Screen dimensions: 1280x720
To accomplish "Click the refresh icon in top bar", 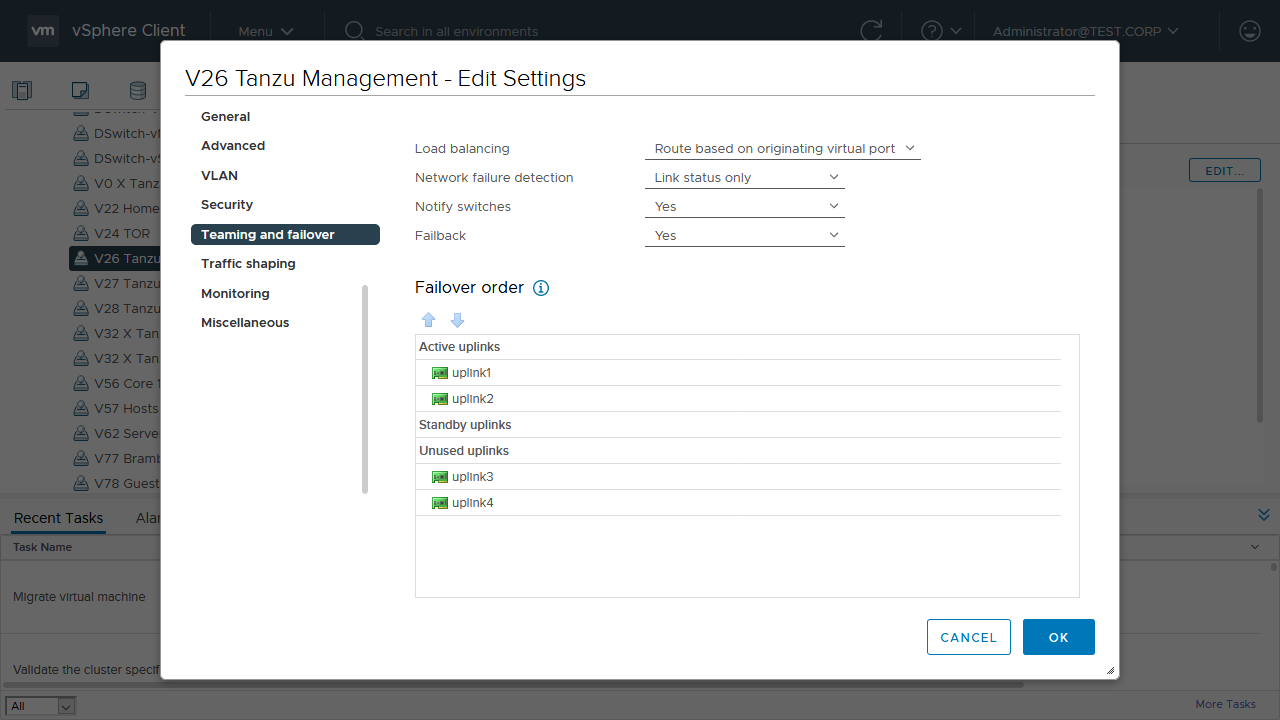I will click(x=872, y=31).
